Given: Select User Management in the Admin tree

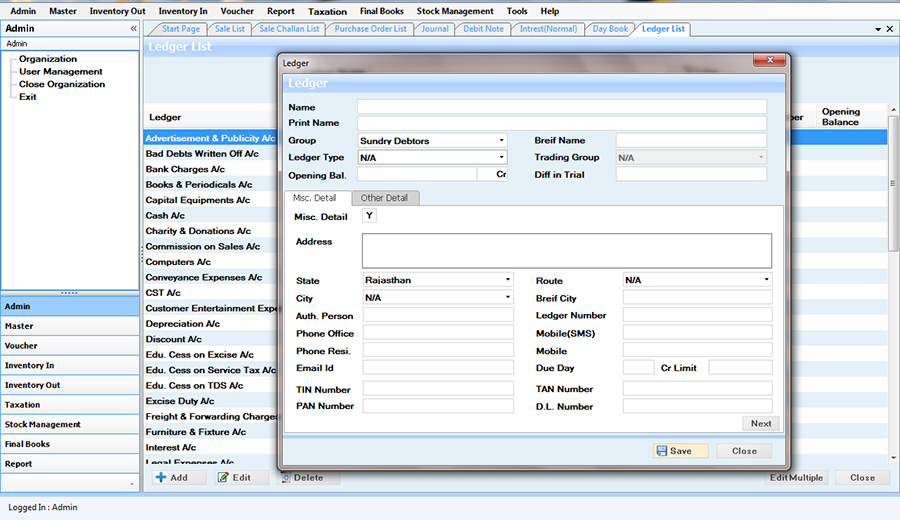Looking at the screenshot, I should point(60,72).
